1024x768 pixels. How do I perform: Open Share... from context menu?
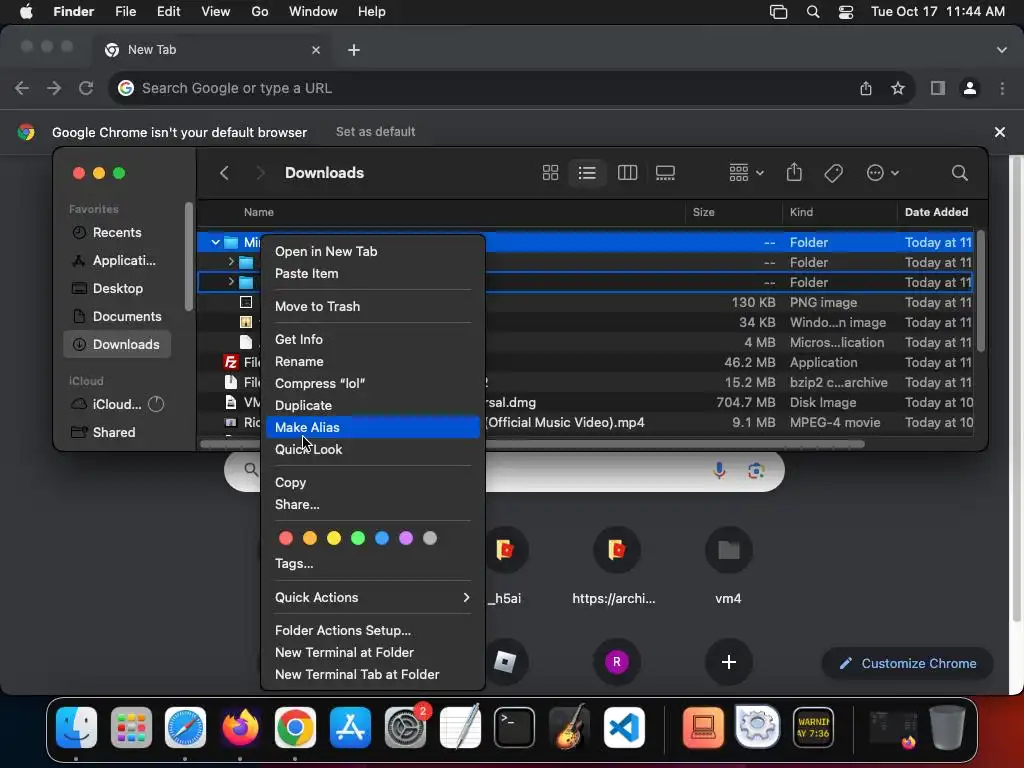click(372, 504)
